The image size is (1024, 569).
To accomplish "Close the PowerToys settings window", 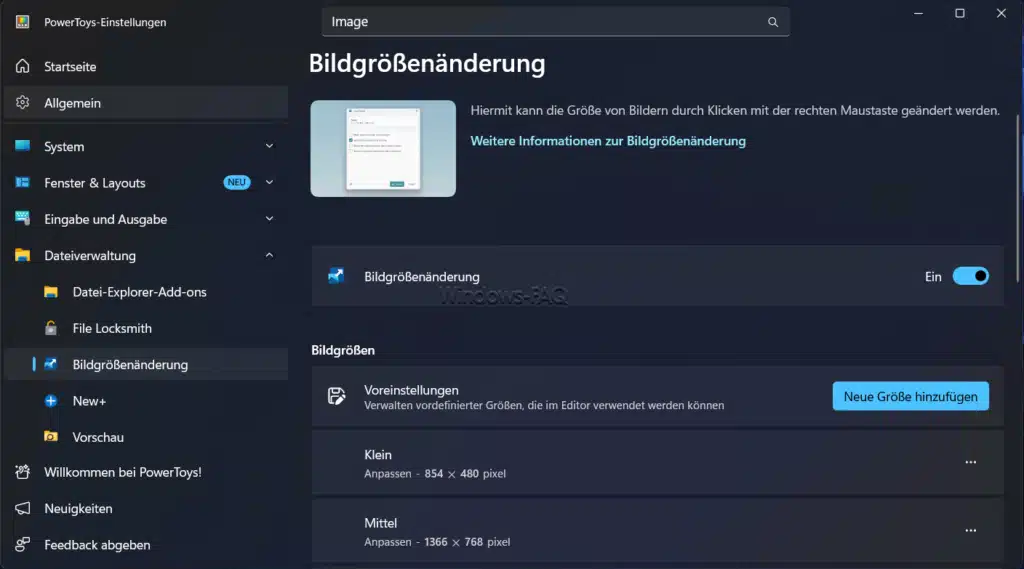I will [1001, 13].
